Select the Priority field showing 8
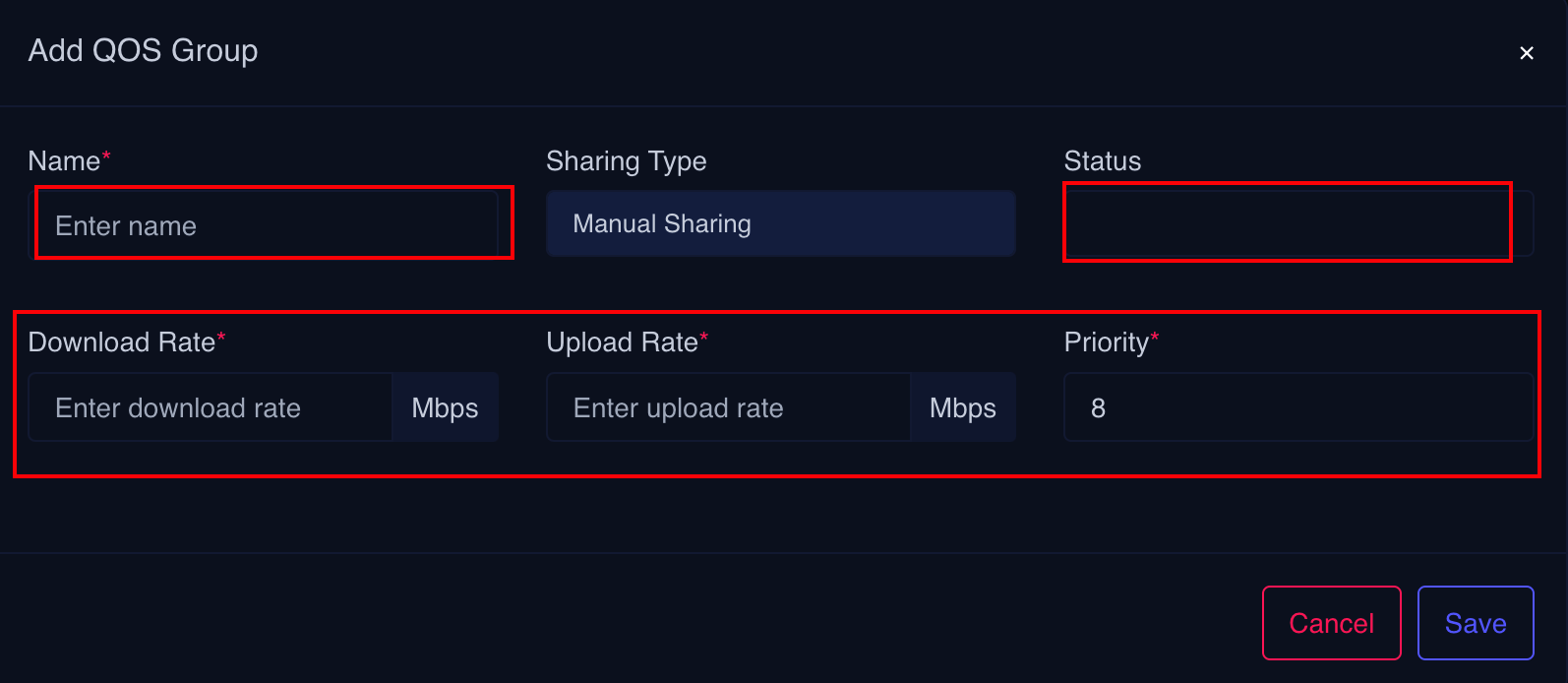This screenshot has height=683, width=1568. point(1297,407)
